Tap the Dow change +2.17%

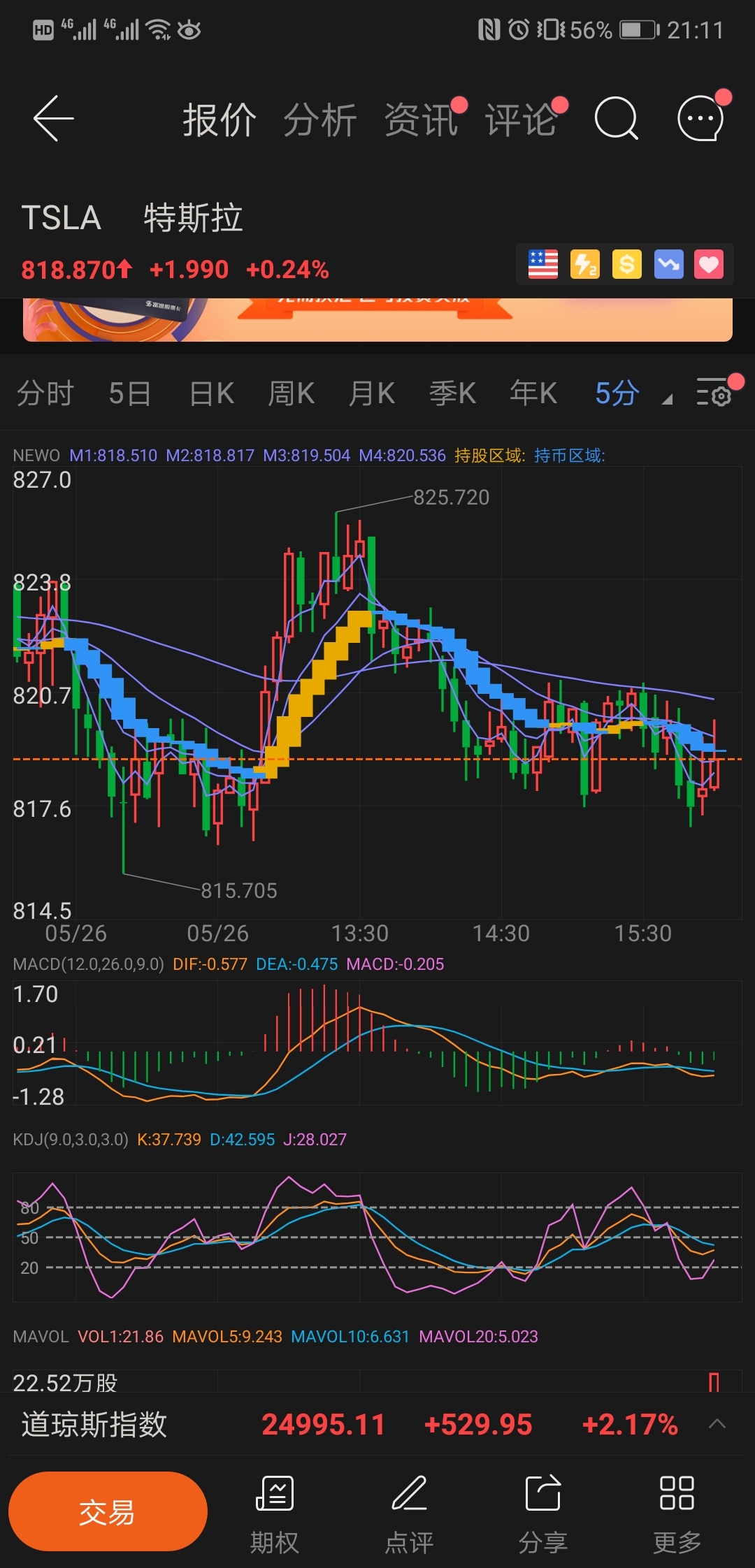tap(630, 1424)
